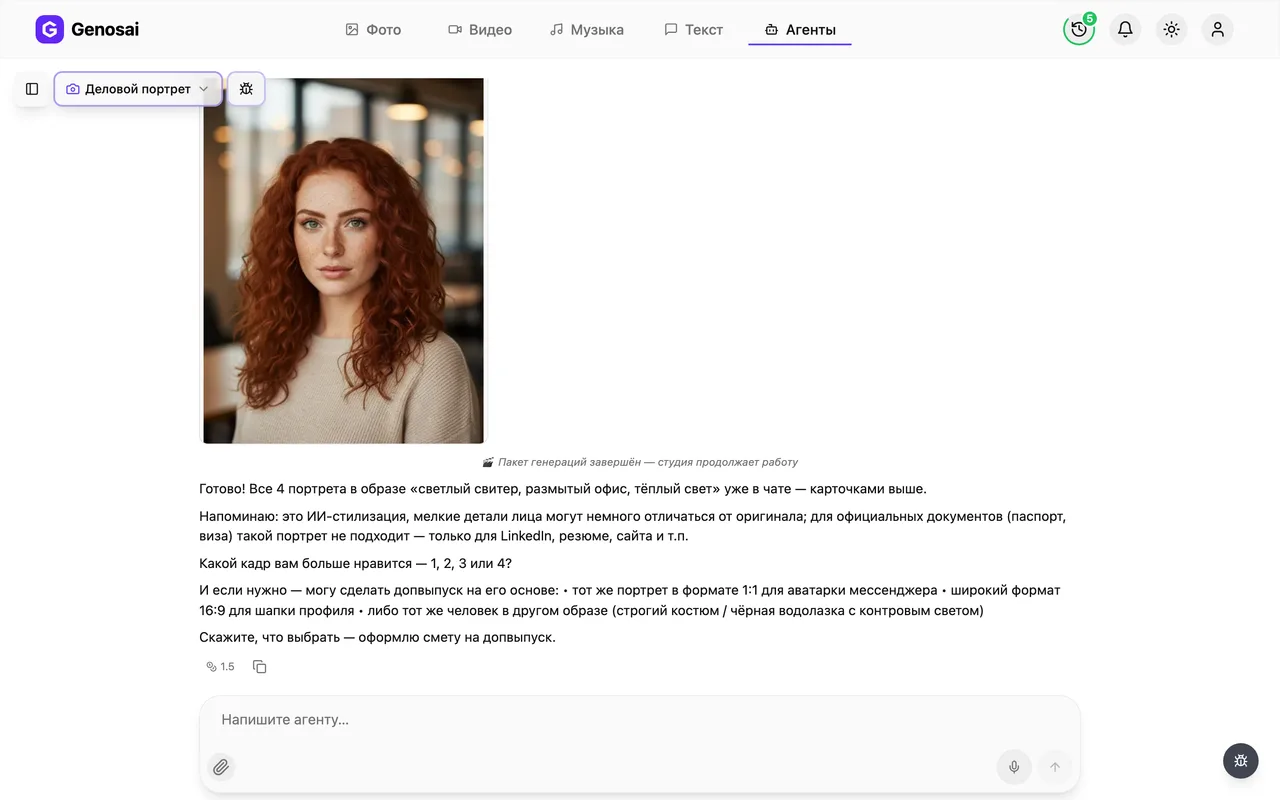The width and height of the screenshot is (1280, 800).
Task: Select the Агенты tab
Action: pos(800,30)
